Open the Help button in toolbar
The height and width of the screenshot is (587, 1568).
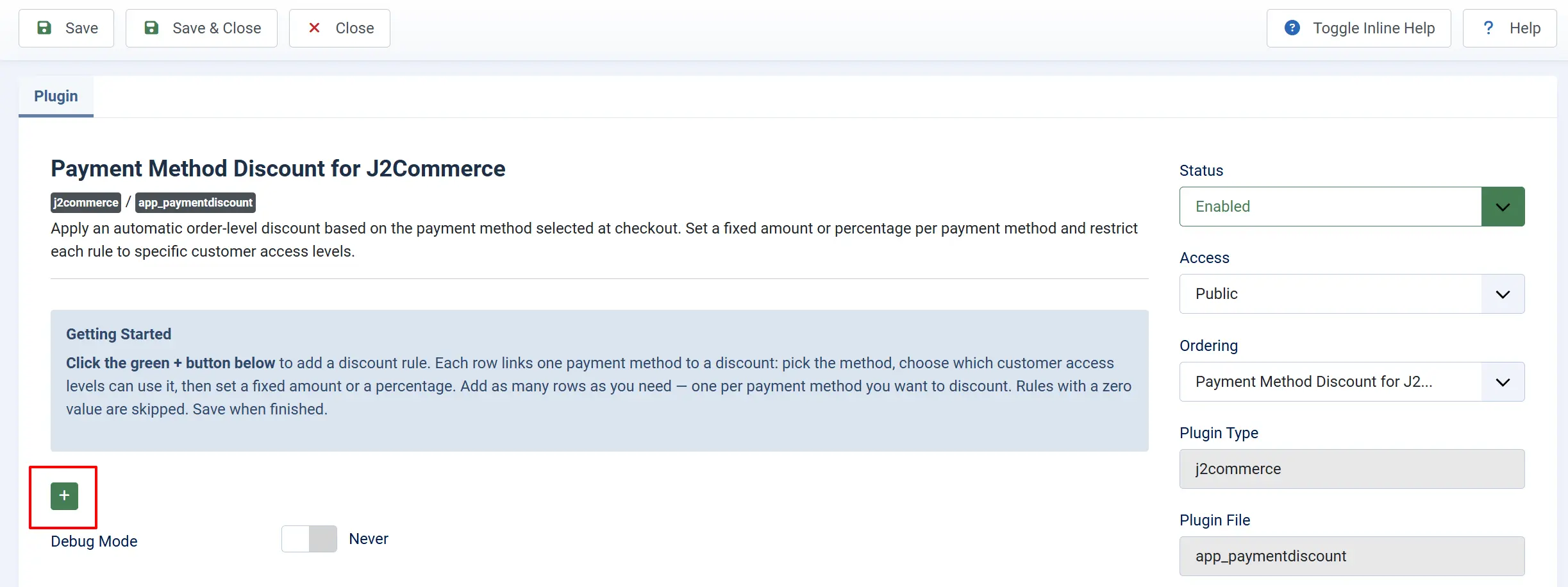click(1510, 28)
